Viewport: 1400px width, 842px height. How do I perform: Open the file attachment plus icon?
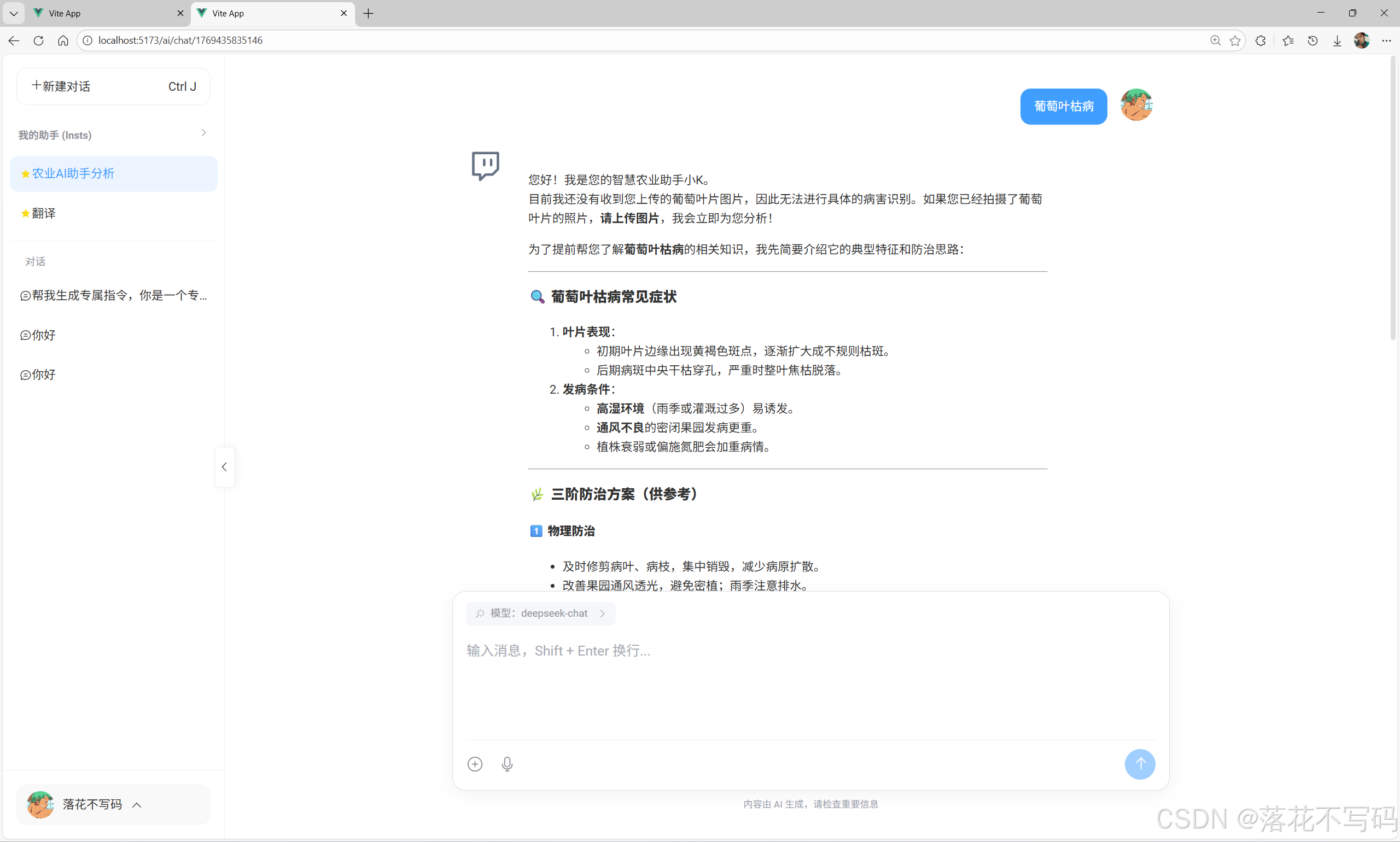click(x=475, y=764)
